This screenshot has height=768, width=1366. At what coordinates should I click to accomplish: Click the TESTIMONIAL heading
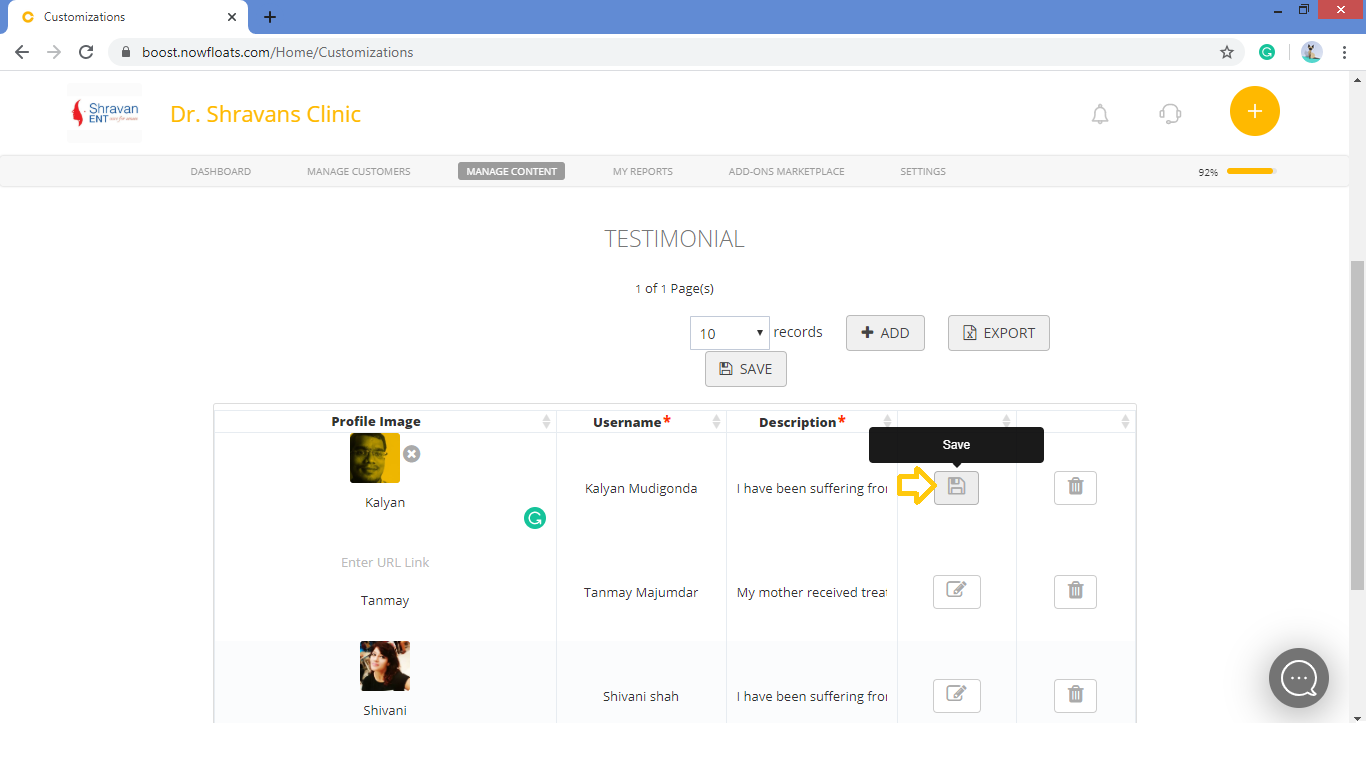(674, 239)
